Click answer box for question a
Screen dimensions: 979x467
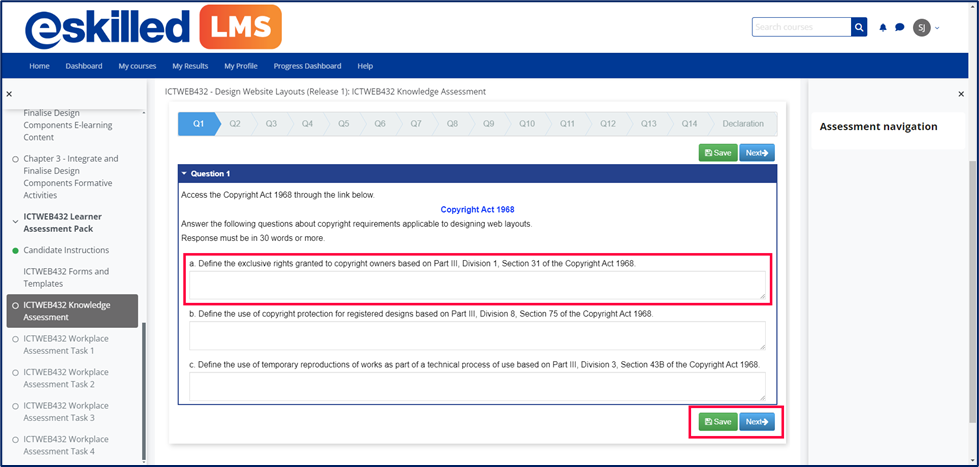click(x=478, y=285)
